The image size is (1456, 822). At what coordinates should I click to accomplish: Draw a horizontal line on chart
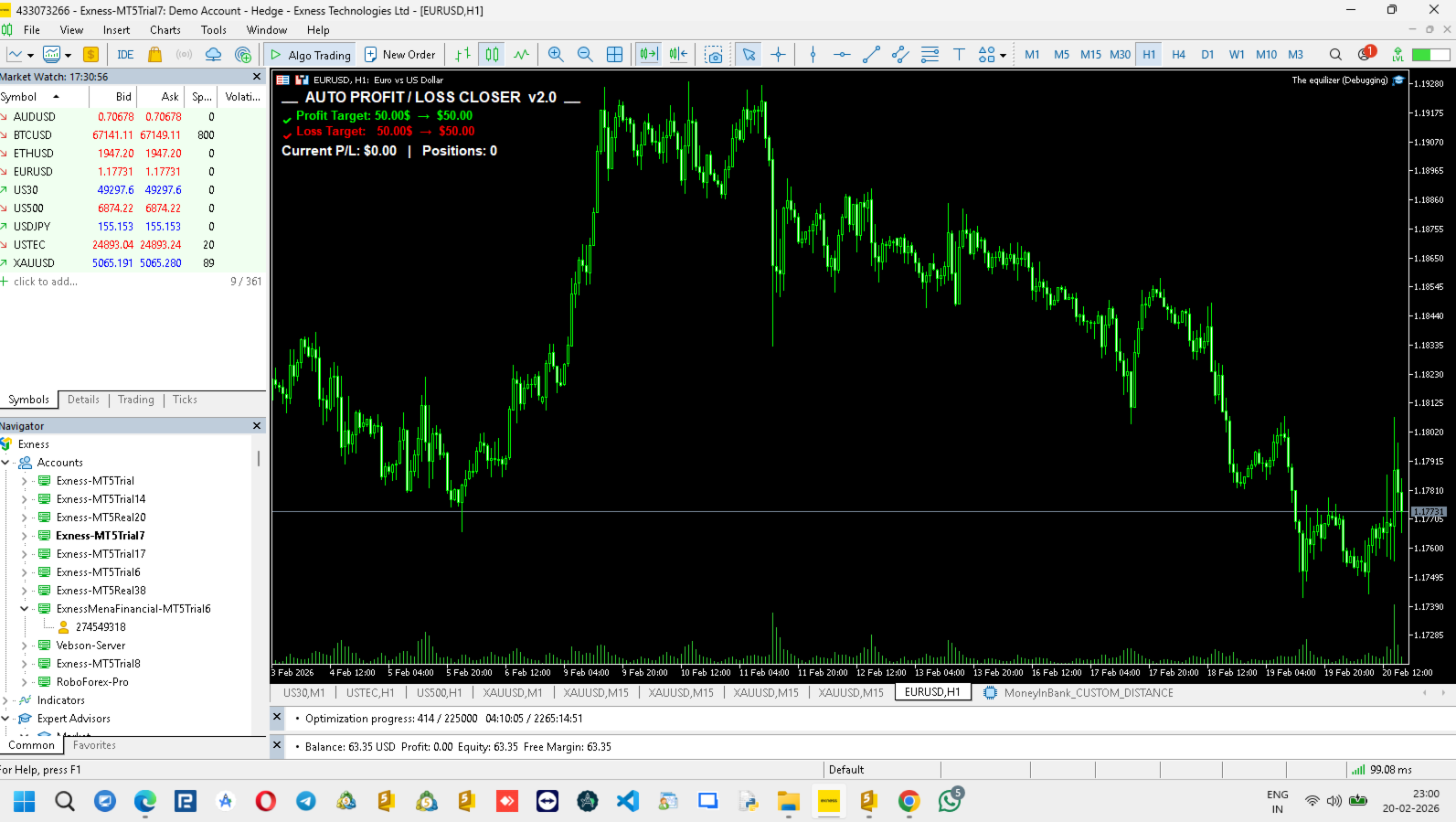(x=842, y=55)
